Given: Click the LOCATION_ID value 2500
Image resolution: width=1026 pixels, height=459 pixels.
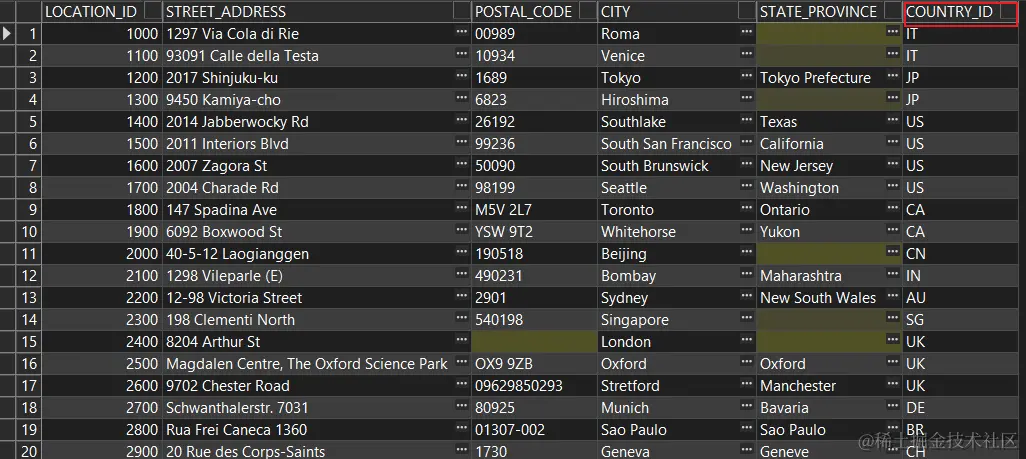Looking at the screenshot, I should point(143,363).
